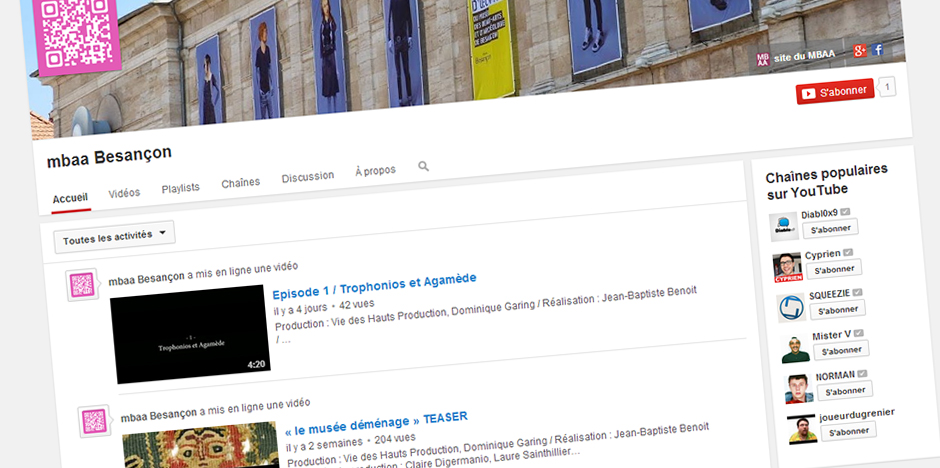This screenshot has height=468, width=940.
Task: Open Cyprien channel name link
Action: click(822, 255)
